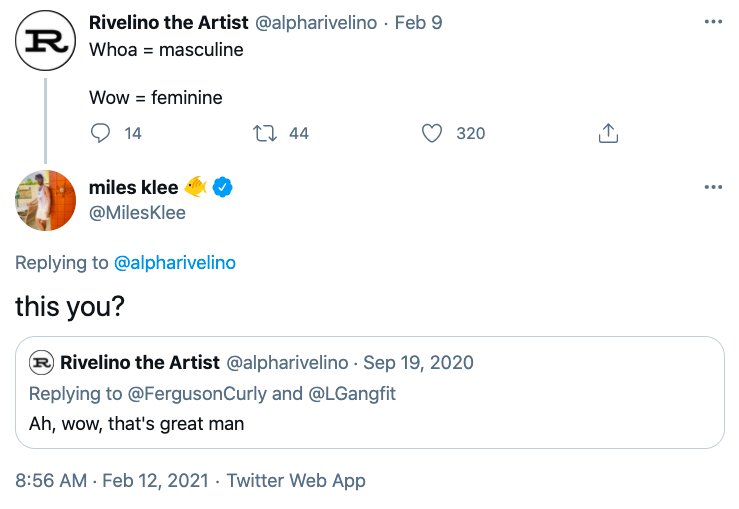
Task: Open the quoted tweet 'Ah, wow, that's great man'
Action: (x=370, y=392)
